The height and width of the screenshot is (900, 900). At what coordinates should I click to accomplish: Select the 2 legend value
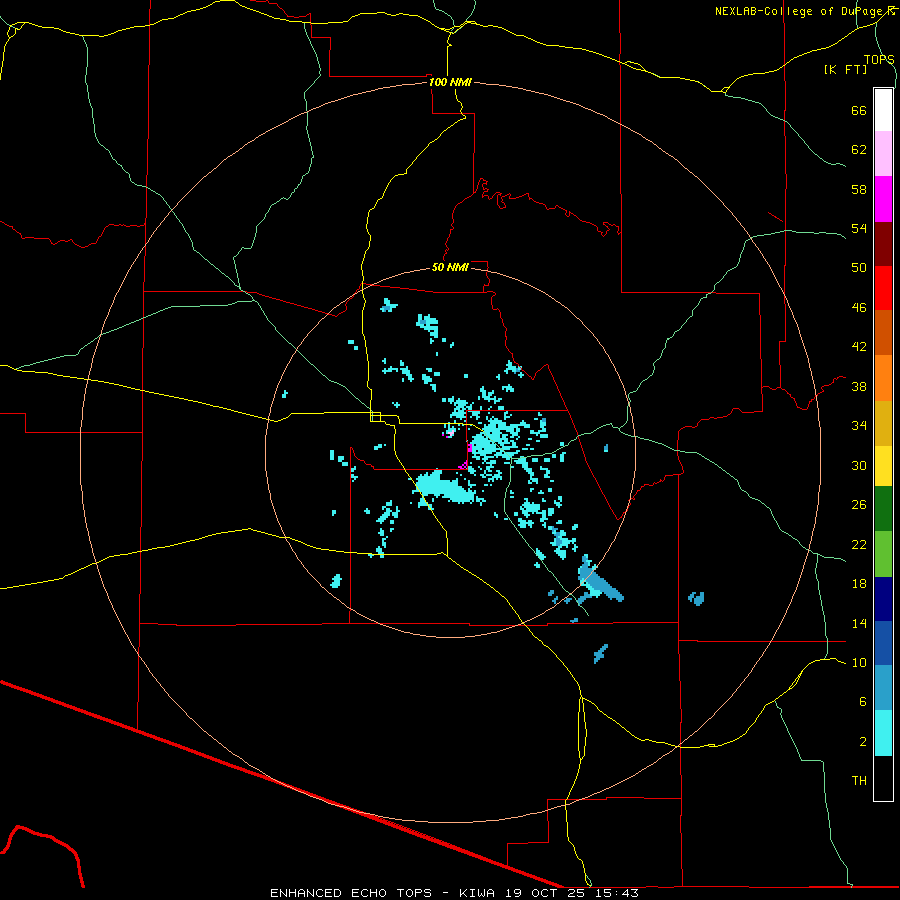click(863, 742)
